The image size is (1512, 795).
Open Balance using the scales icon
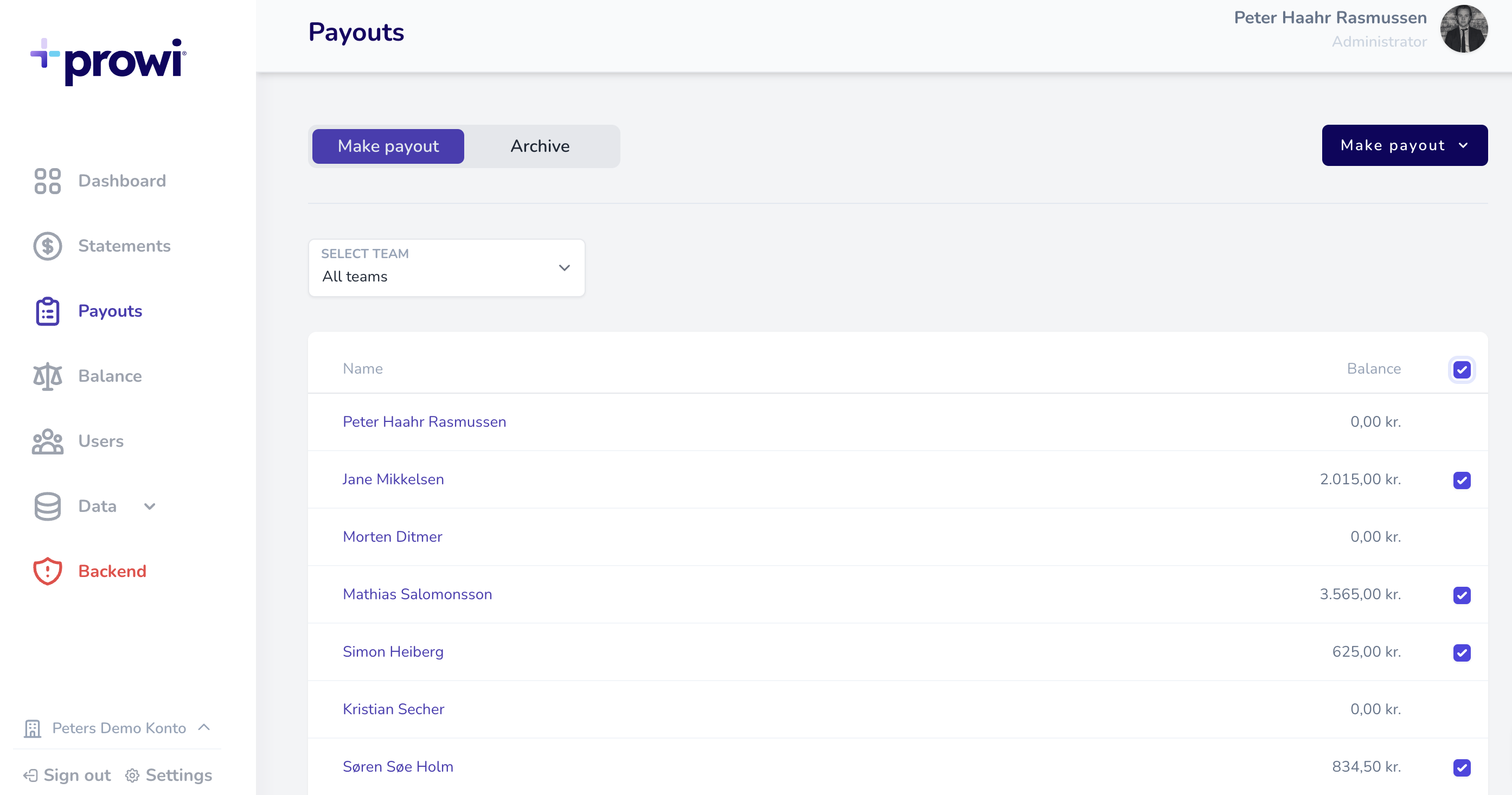[47, 376]
